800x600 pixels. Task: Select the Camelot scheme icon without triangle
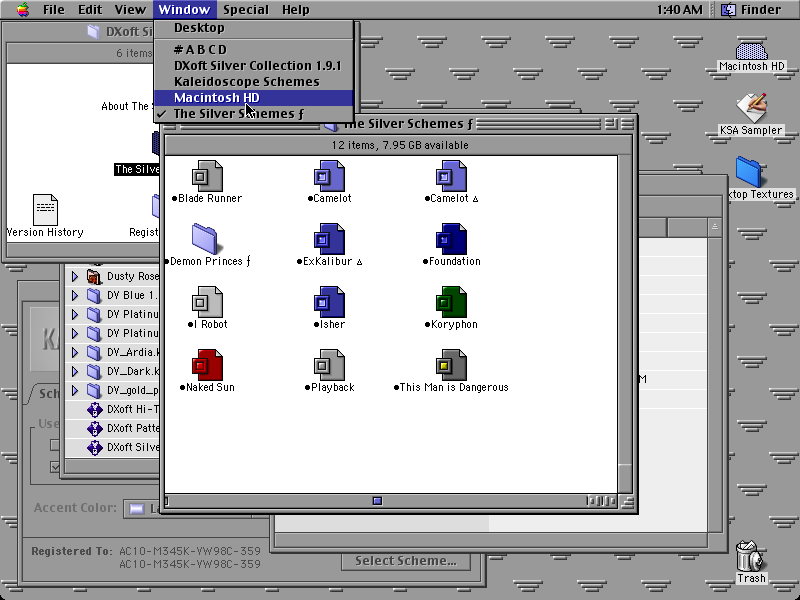pos(329,176)
